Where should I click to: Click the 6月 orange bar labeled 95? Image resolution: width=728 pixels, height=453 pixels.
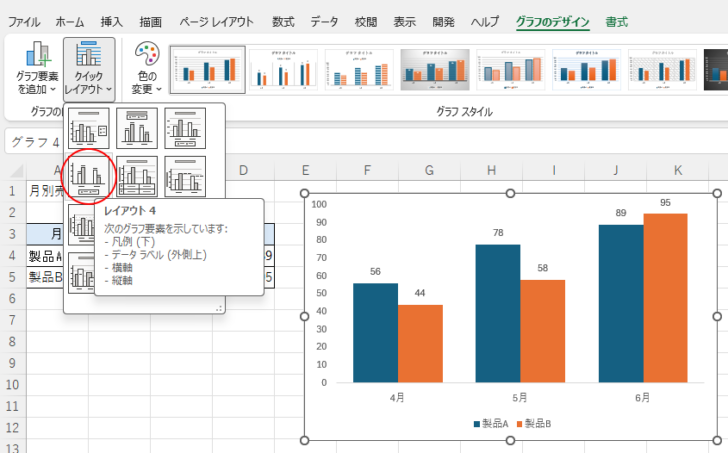pyautogui.click(x=665, y=298)
